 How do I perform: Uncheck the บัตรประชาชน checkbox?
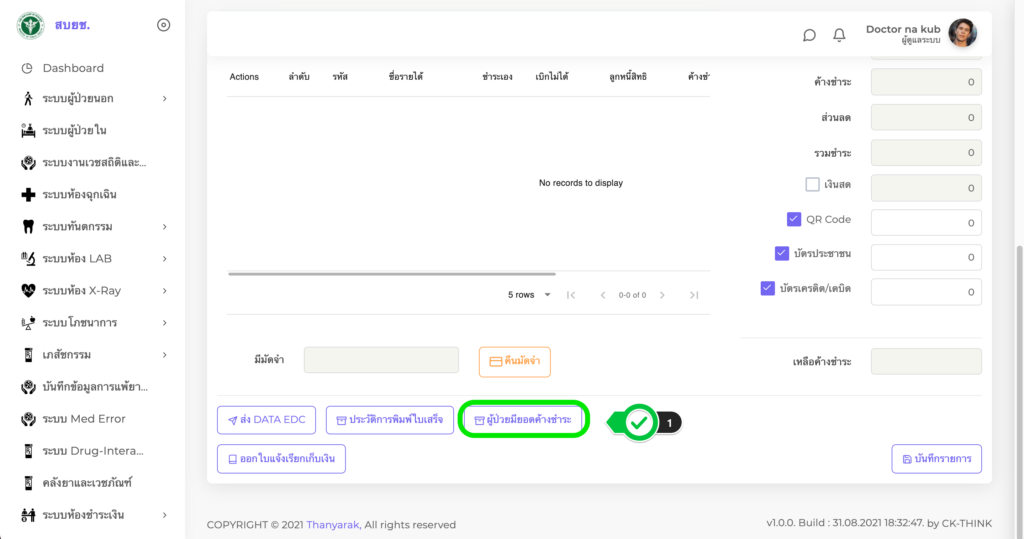(782, 254)
